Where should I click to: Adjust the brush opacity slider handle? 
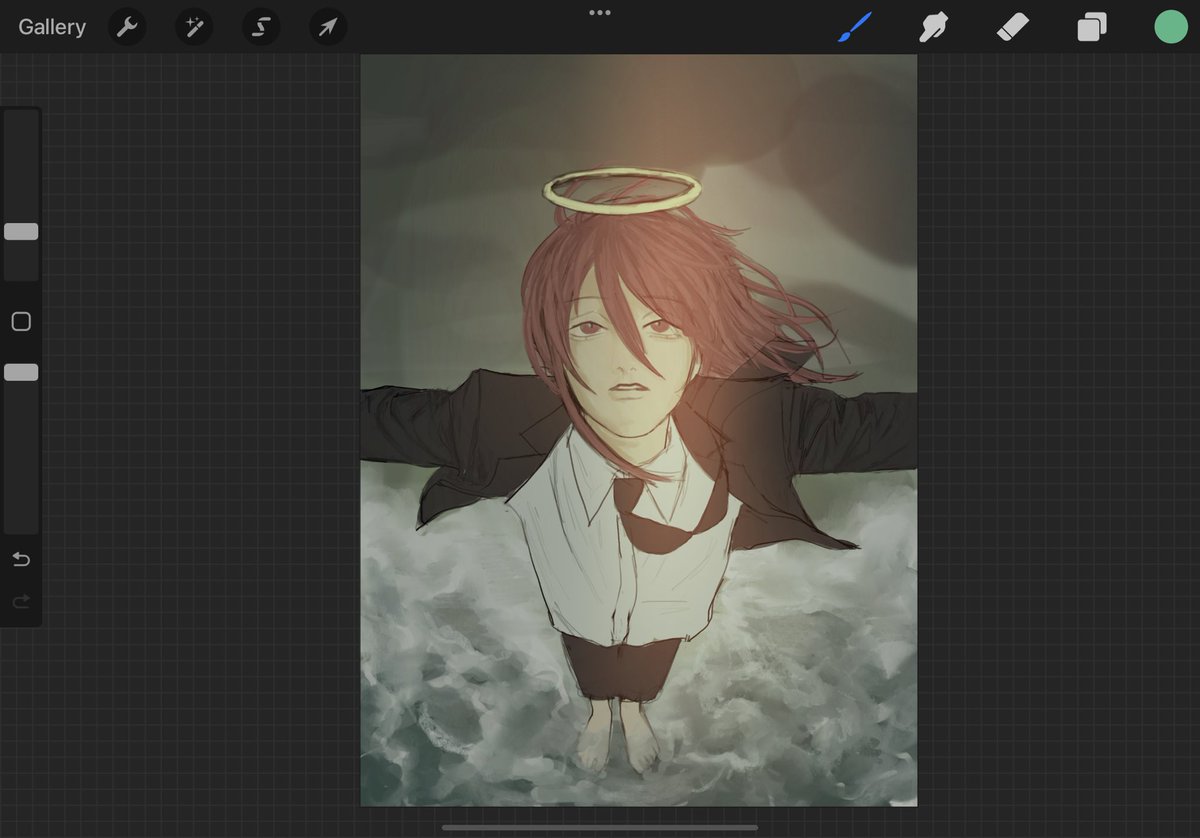(21, 372)
